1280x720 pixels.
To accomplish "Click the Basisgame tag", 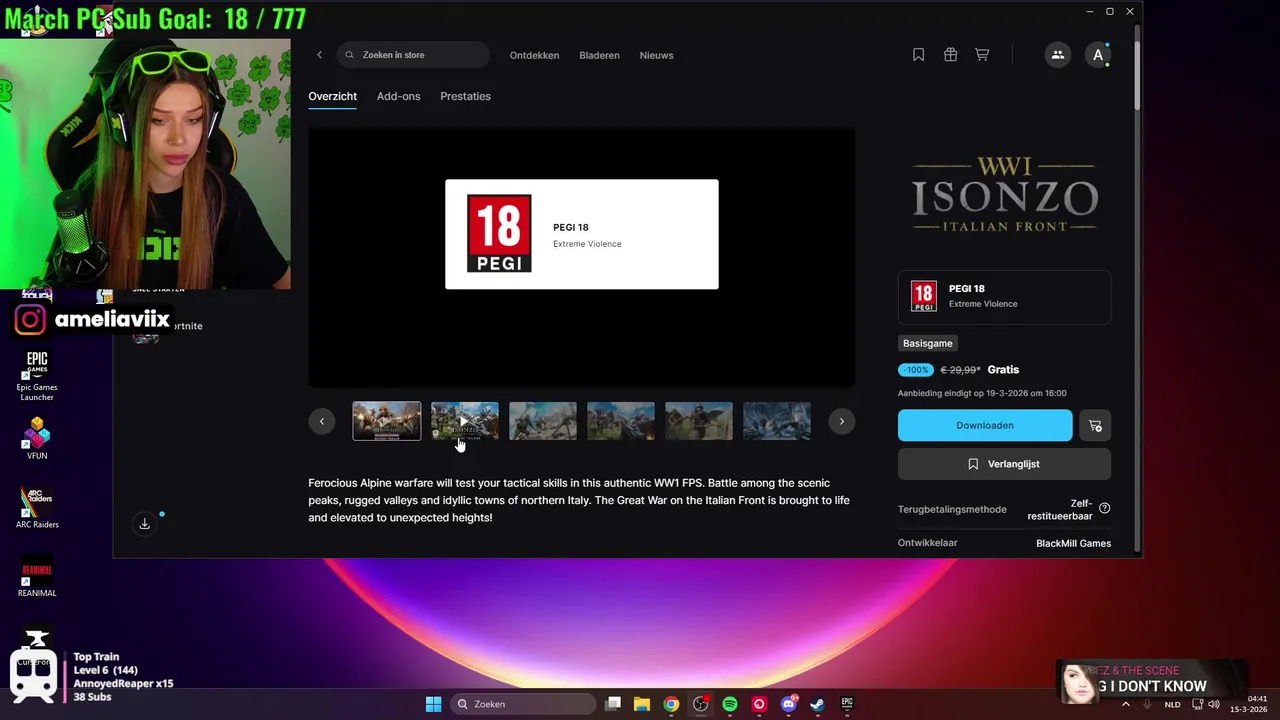I will [927, 343].
